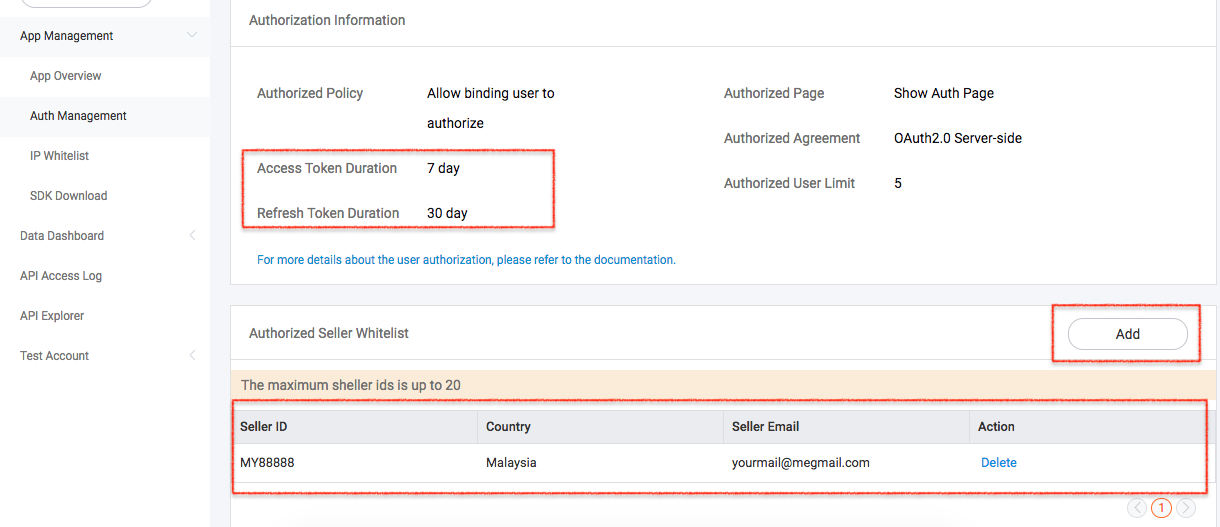Go to previous page using pagination arrow
The image size is (1220, 527).
click(1137, 508)
